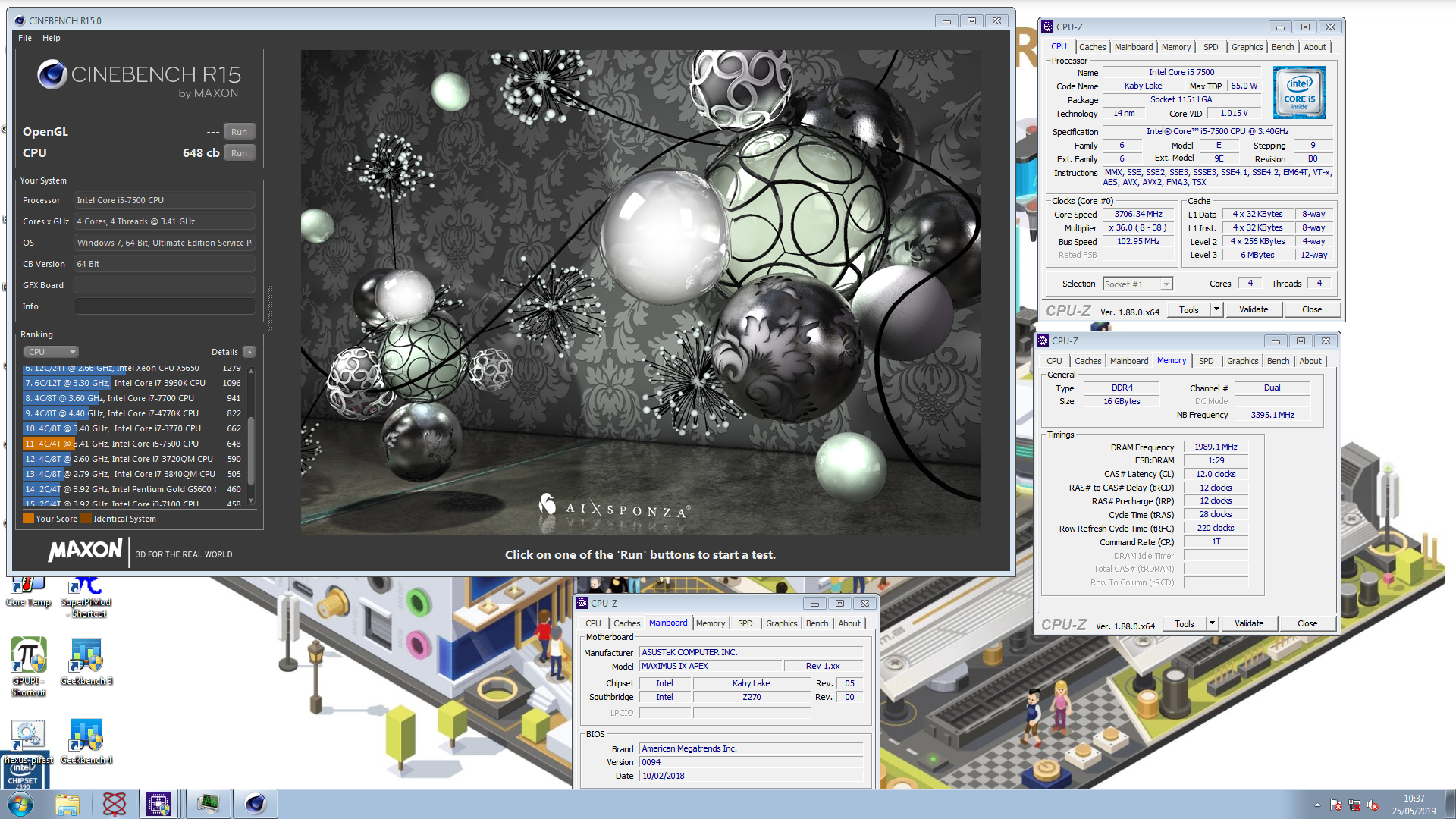The image size is (1456, 819).
Task: Open the SuperPiMod shortcut icon
Action: (x=86, y=597)
